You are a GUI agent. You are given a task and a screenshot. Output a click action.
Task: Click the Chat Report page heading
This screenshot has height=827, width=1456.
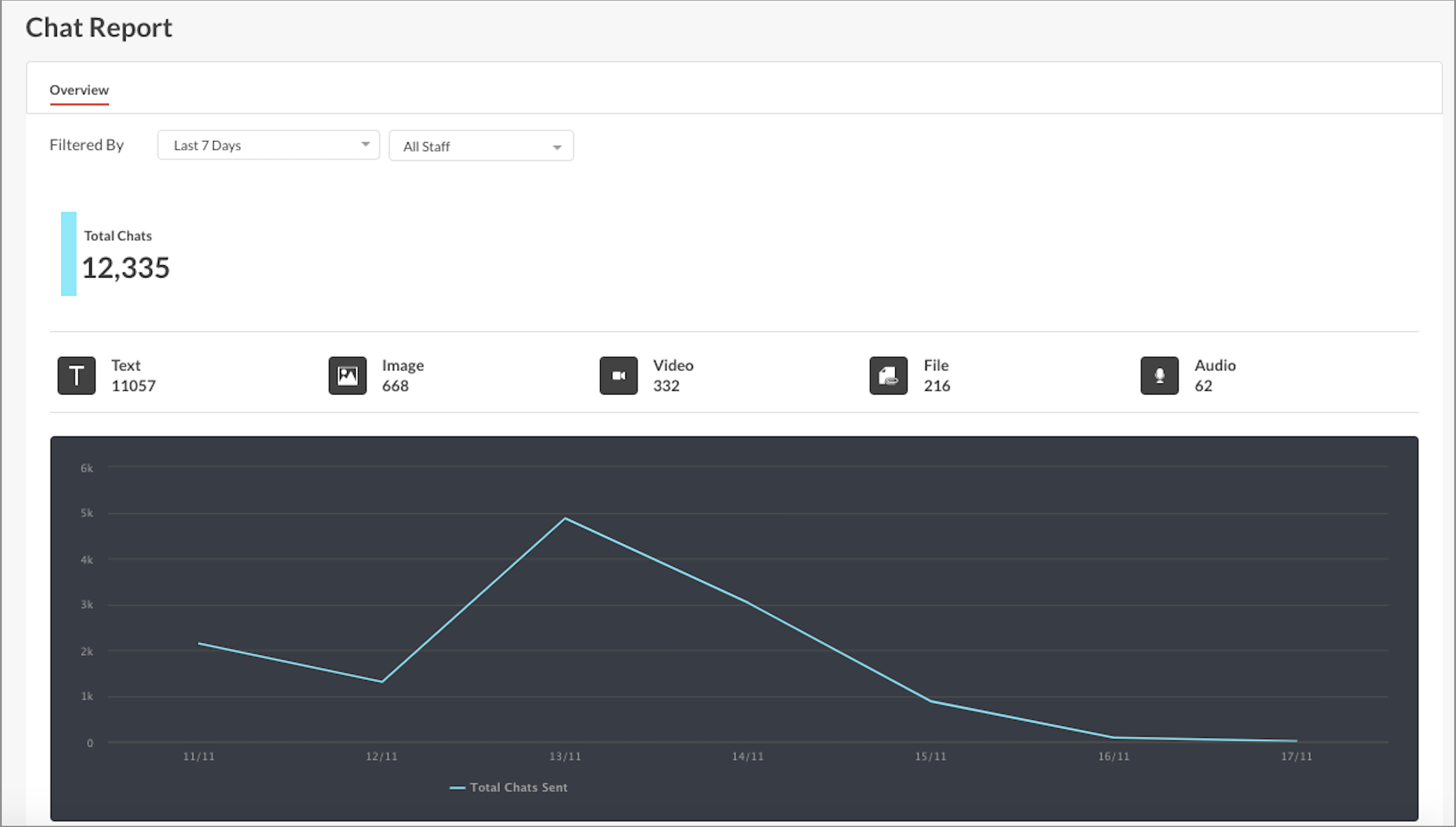[x=99, y=28]
